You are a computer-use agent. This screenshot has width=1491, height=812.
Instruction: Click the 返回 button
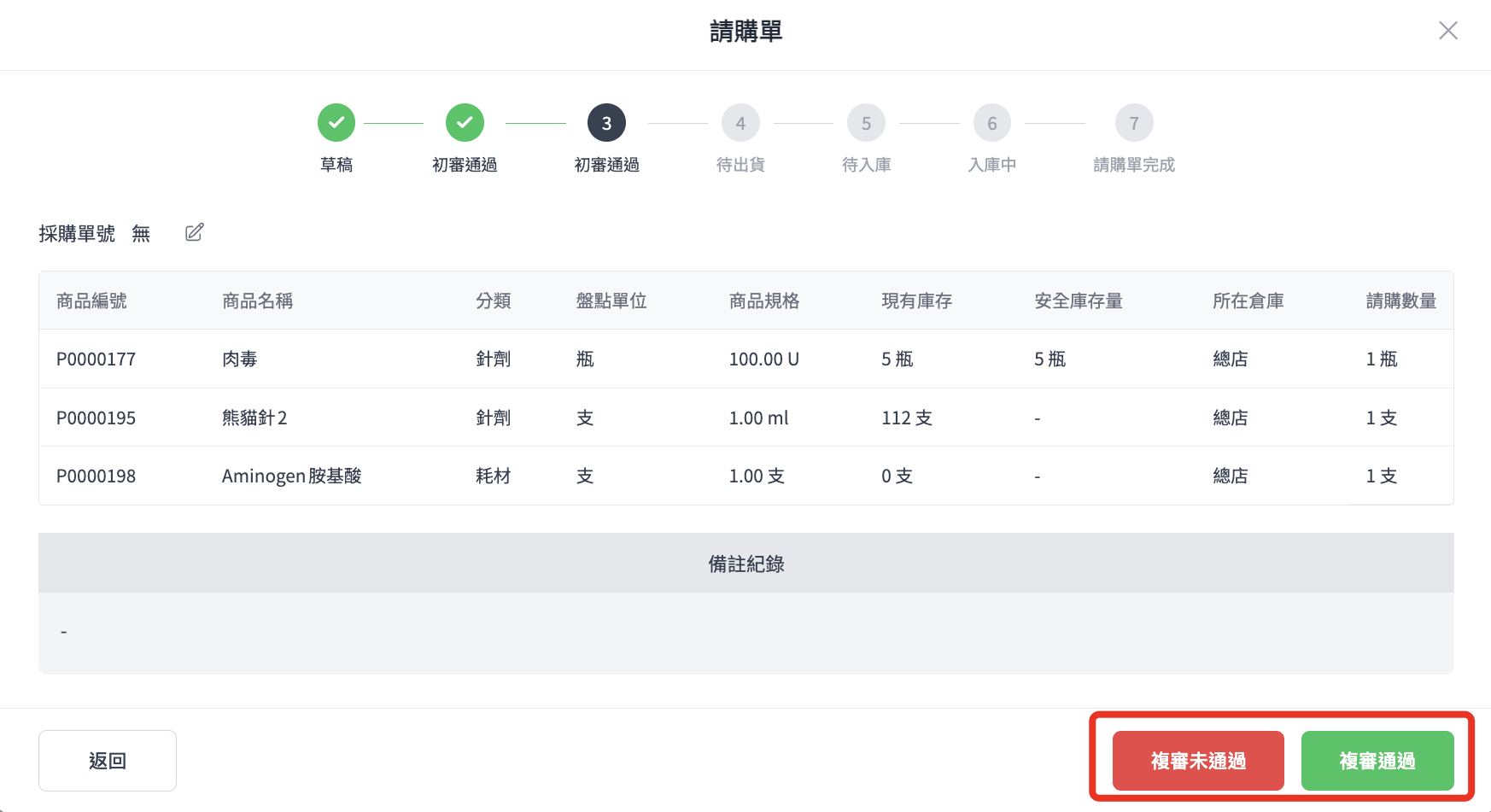[108, 761]
